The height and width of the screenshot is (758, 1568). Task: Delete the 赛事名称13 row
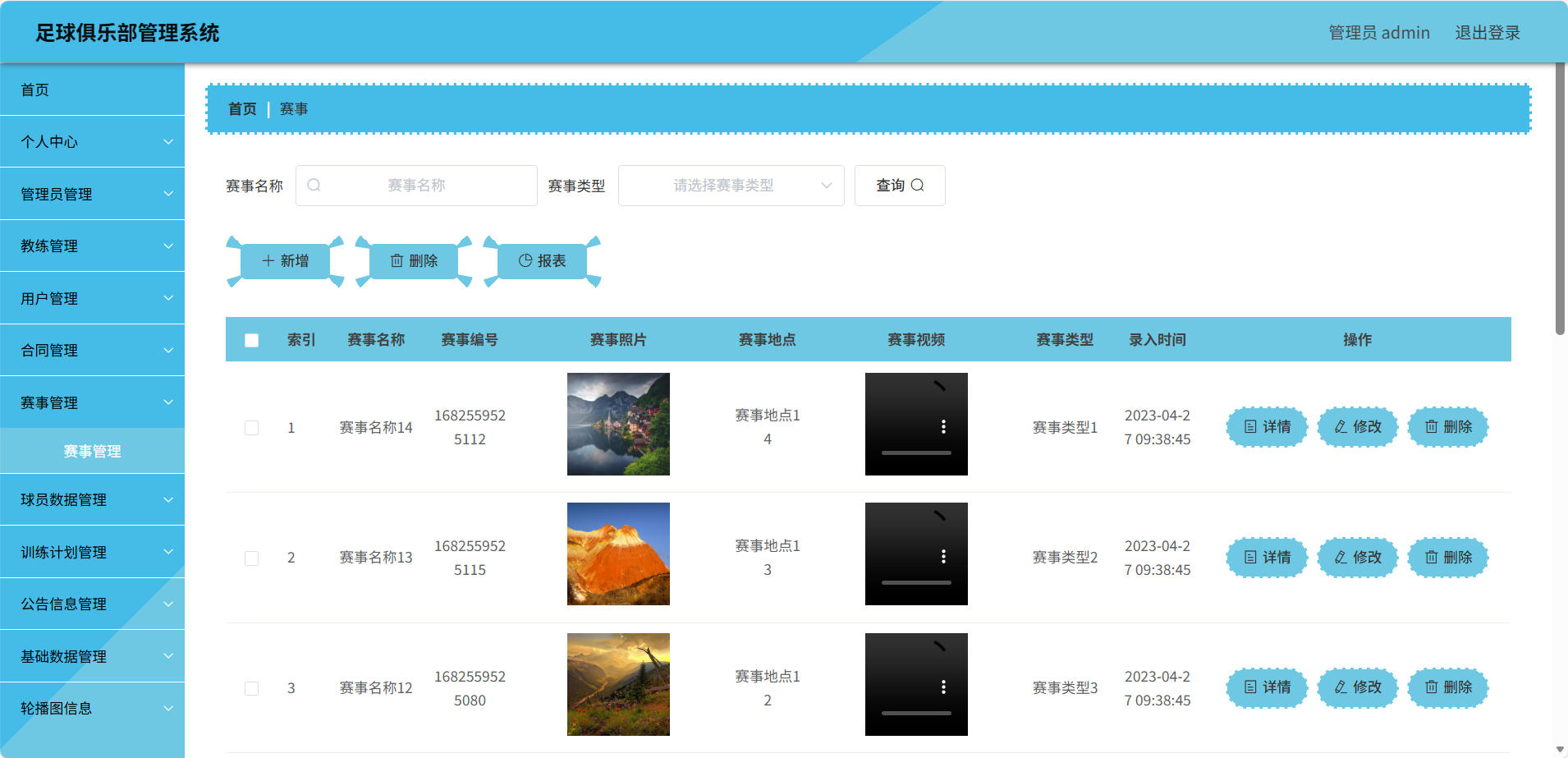coord(1448,558)
